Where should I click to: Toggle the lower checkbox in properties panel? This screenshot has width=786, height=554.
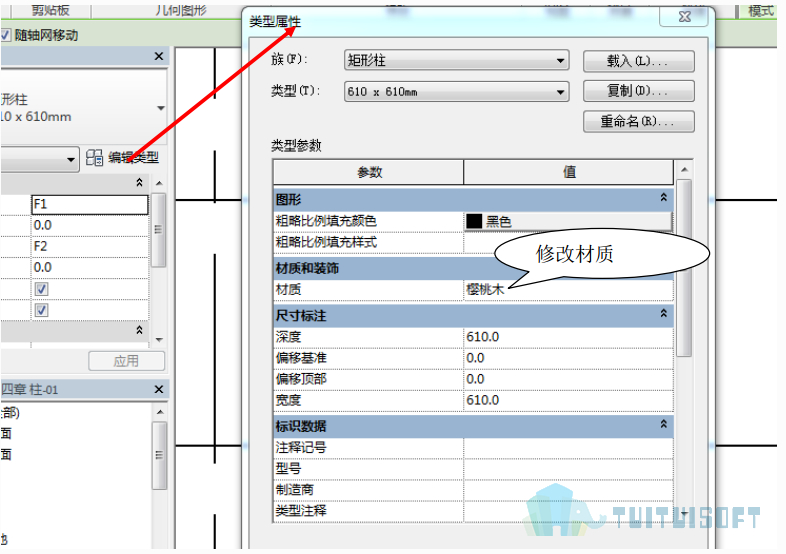point(42,310)
